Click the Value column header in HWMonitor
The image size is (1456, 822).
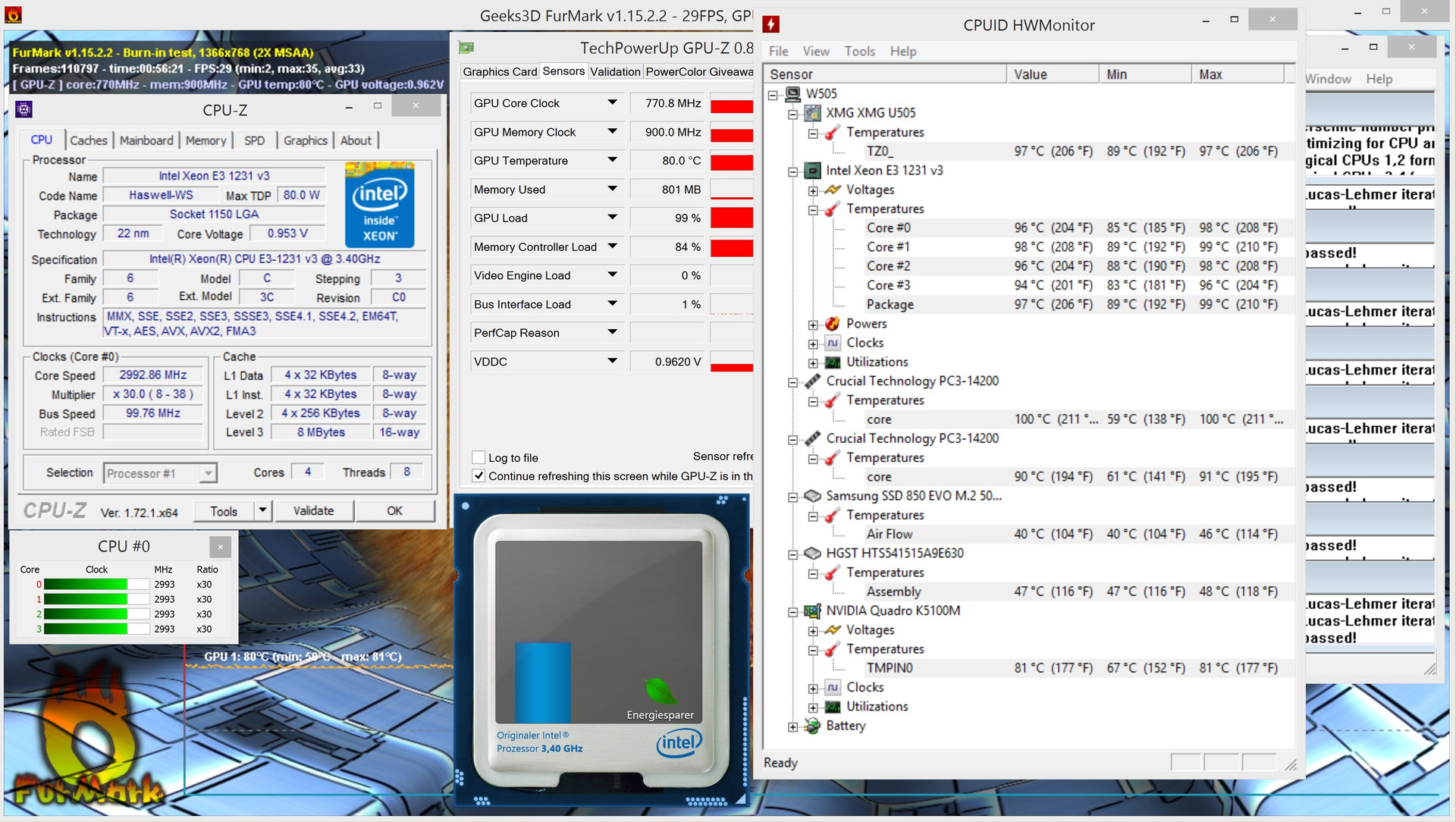click(x=1053, y=74)
